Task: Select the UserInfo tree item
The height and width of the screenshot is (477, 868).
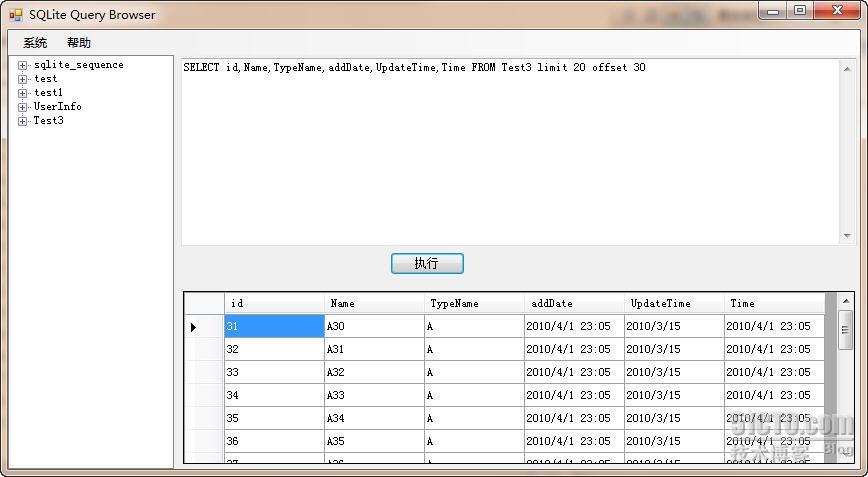Action: point(58,106)
